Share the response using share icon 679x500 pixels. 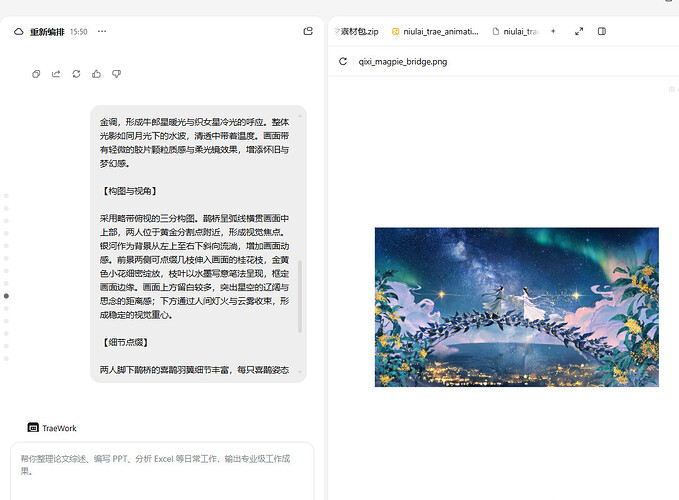(x=56, y=74)
